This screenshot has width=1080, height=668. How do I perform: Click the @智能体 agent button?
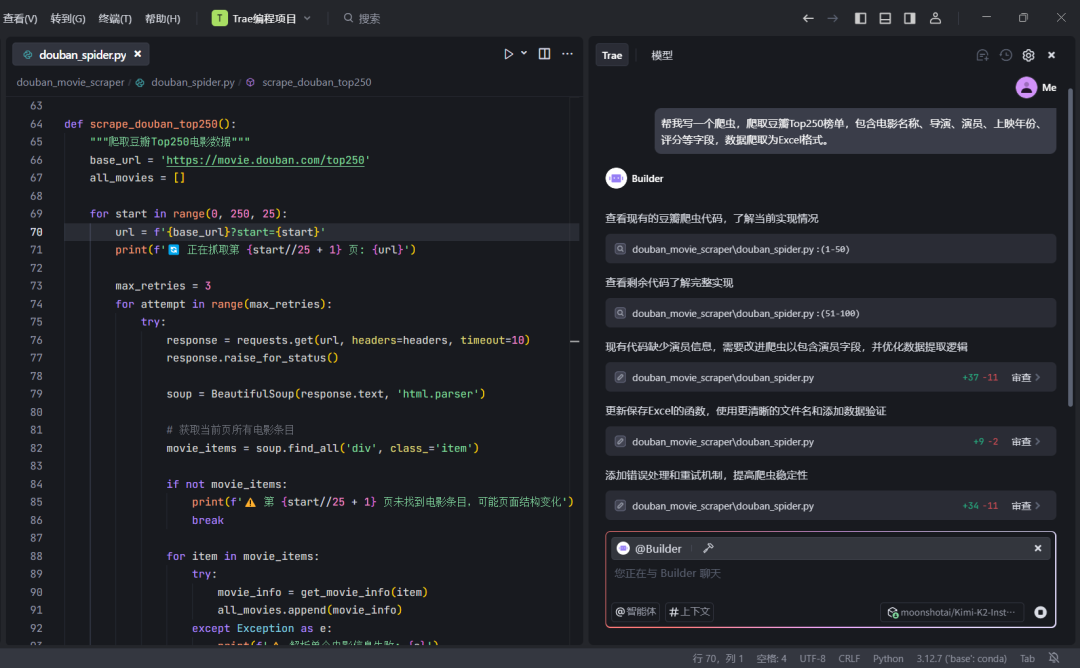pos(635,612)
